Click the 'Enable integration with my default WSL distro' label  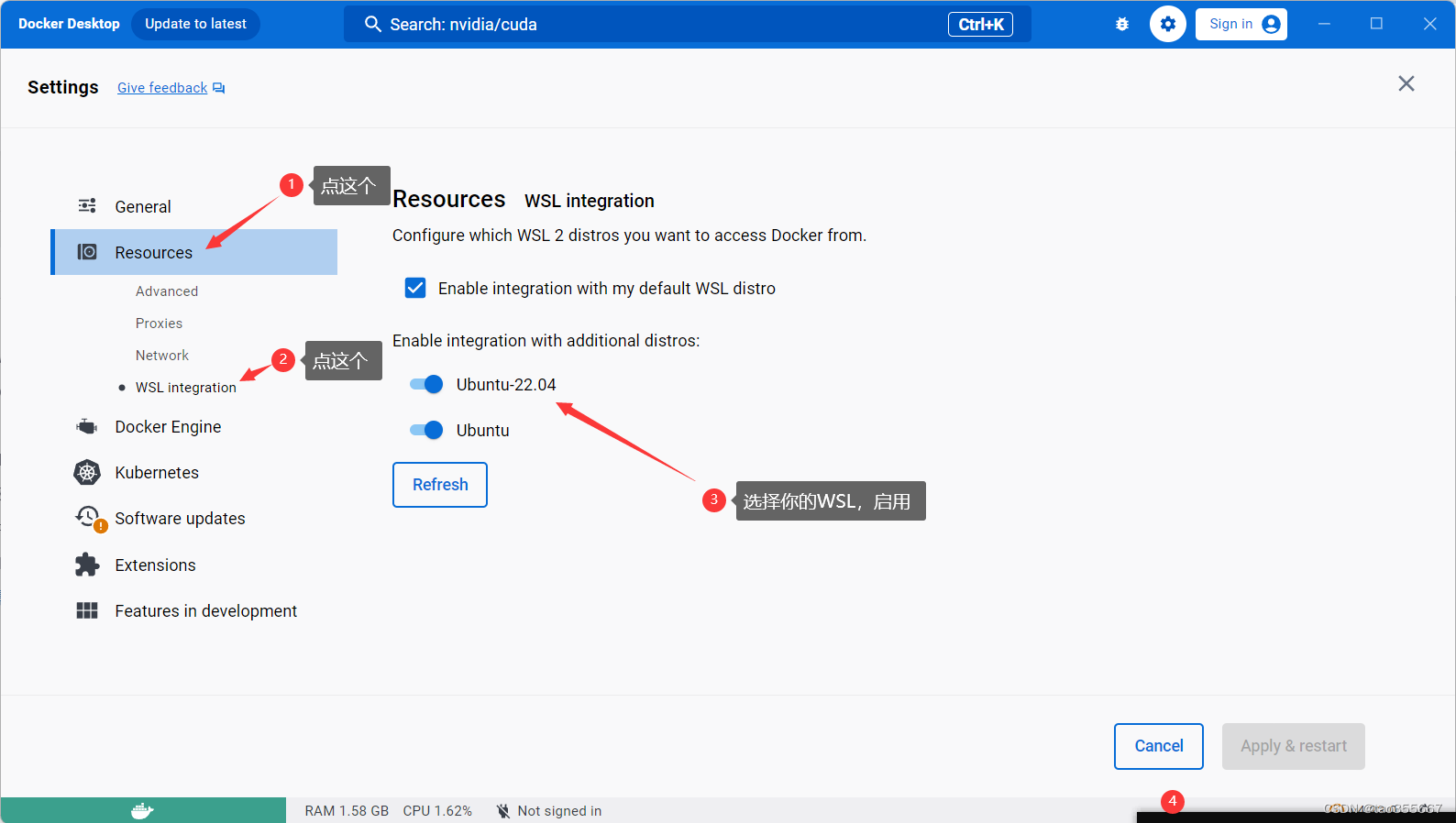coord(607,289)
